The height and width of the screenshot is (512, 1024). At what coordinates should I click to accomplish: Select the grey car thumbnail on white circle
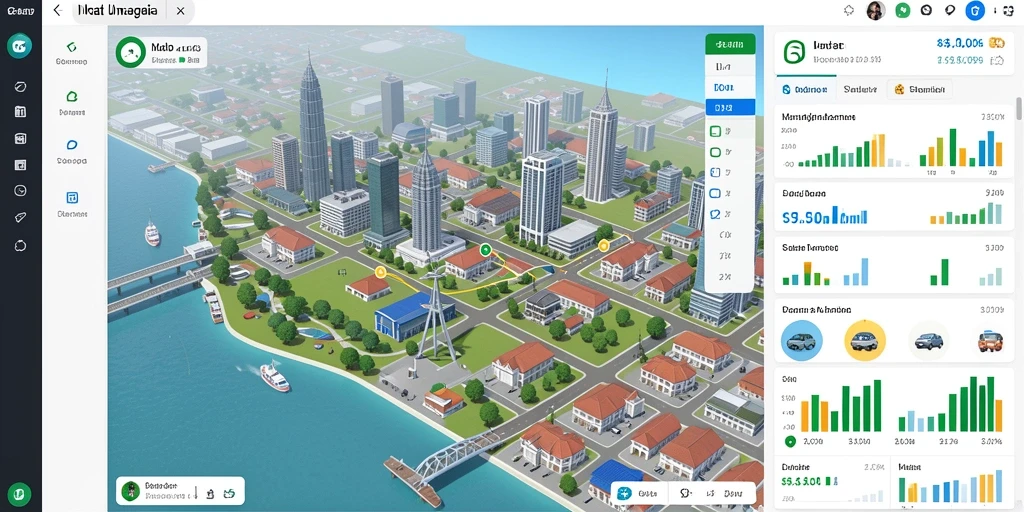pyautogui.click(x=929, y=340)
